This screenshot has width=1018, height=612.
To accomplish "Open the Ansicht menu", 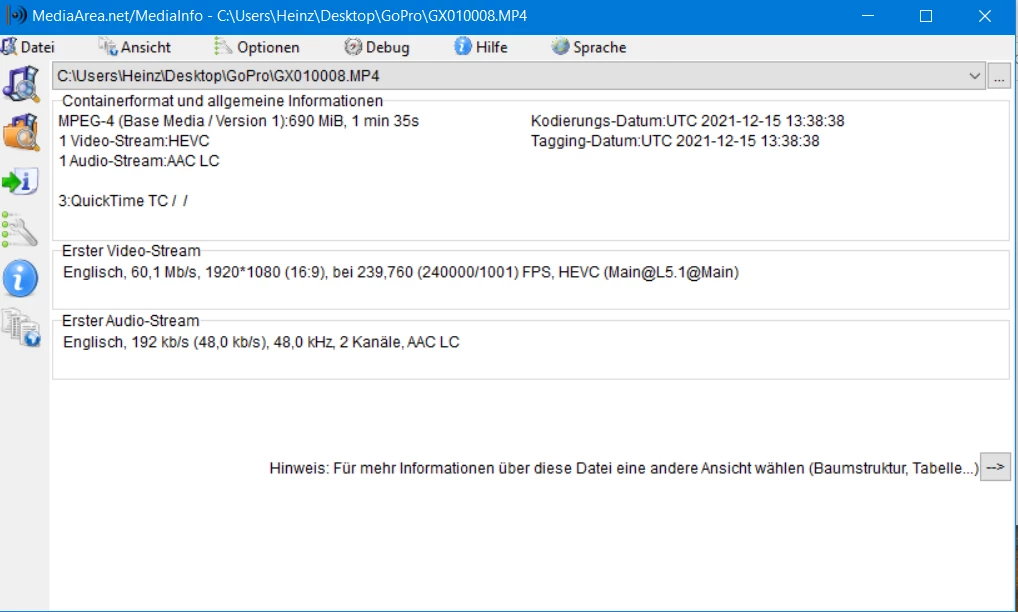I will pos(134,47).
